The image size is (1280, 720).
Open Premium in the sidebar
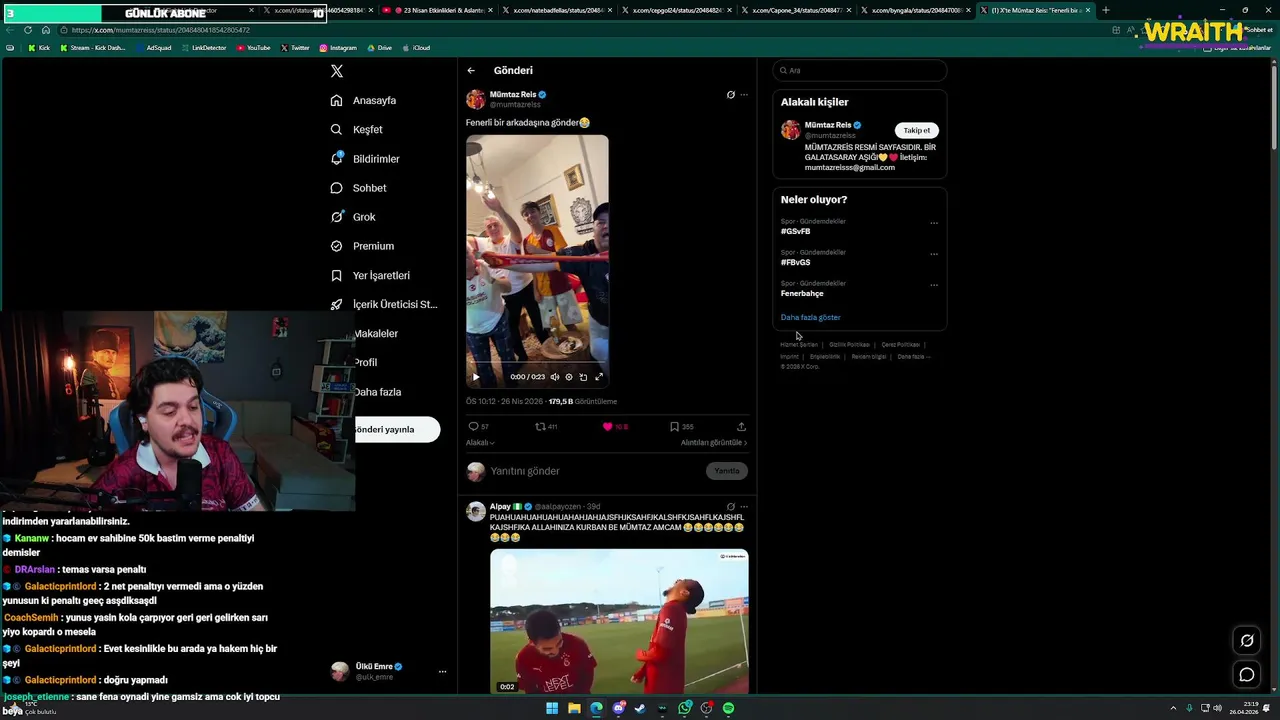pos(361,246)
